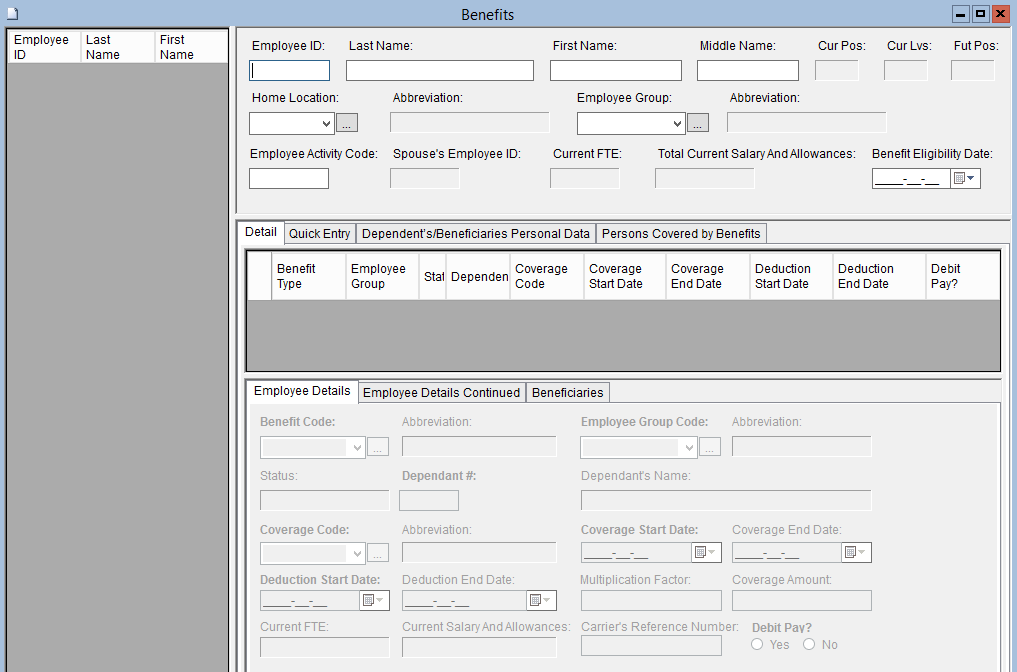Screen dimensions: 1017x672
Task: Click the Benefit Code lookup ellipsis button
Action: click(377, 447)
